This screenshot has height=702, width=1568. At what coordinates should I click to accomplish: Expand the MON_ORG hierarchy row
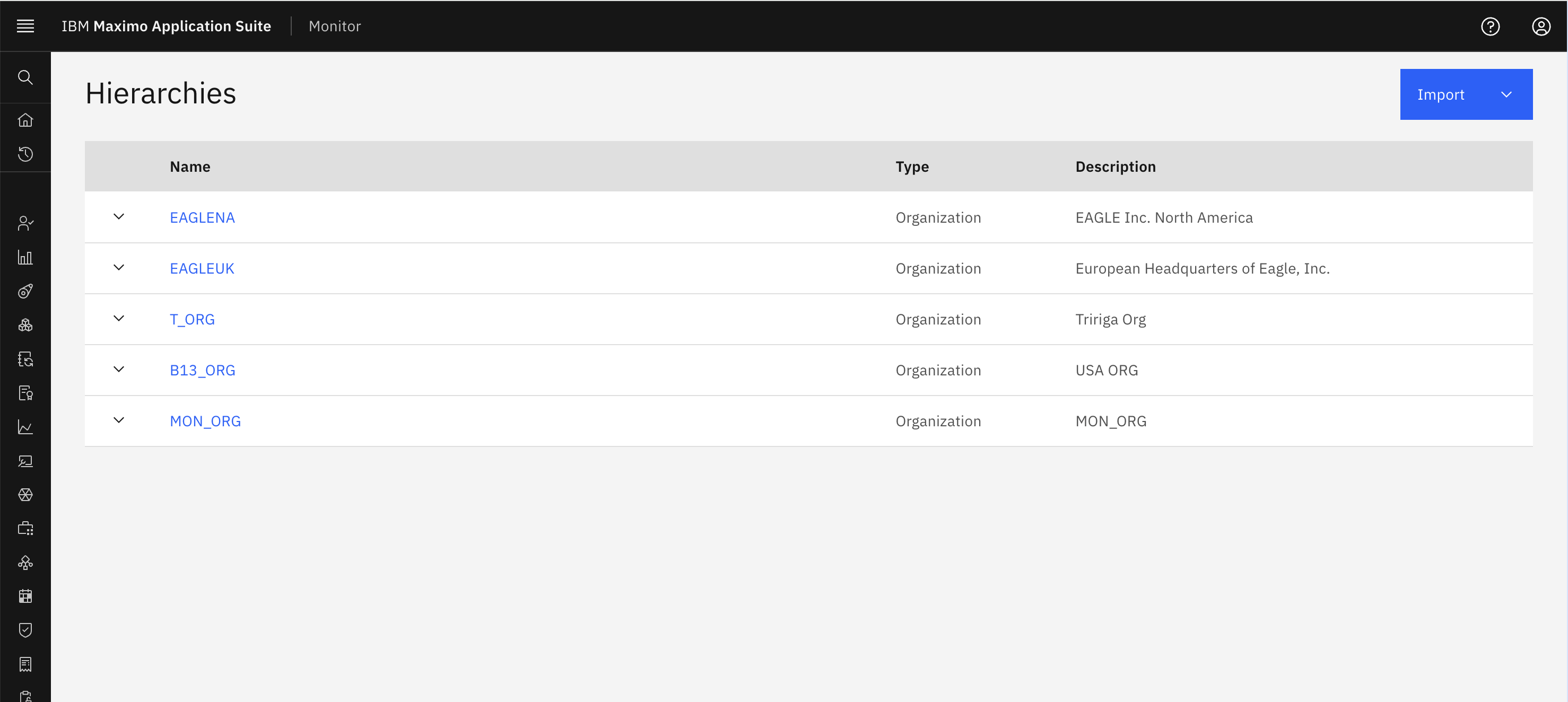point(119,420)
